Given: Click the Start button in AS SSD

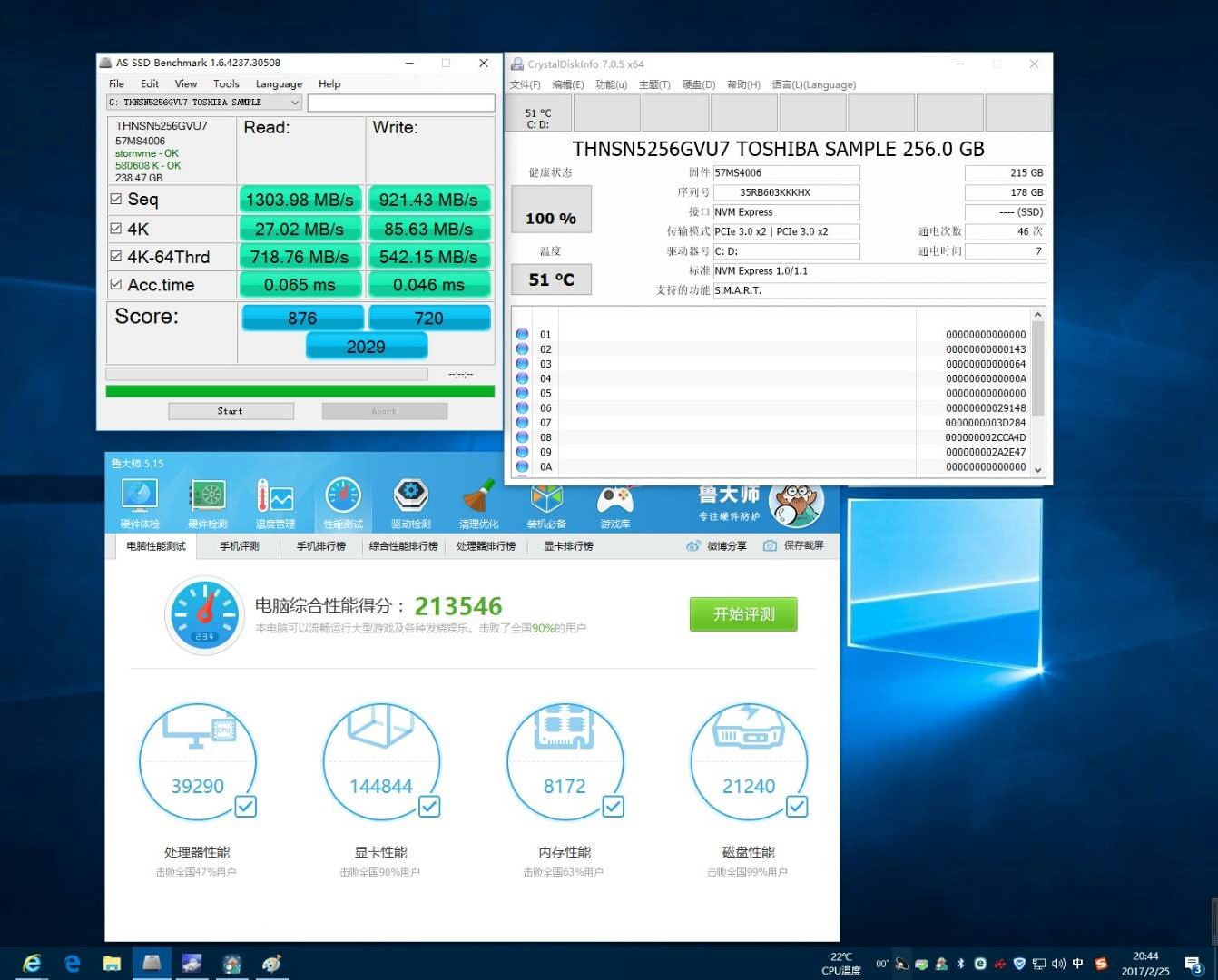Looking at the screenshot, I should (x=231, y=411).
